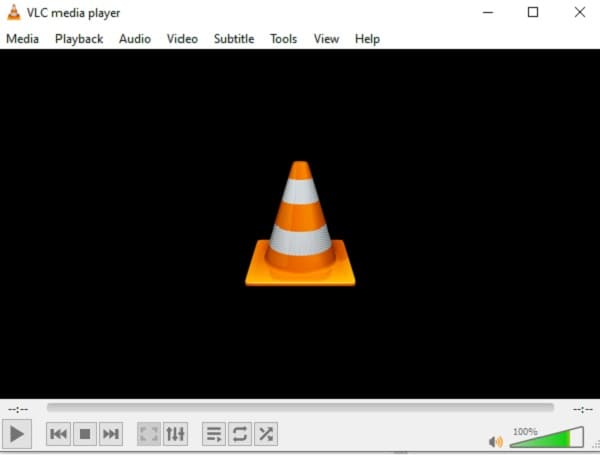
Task: Click the playback seek bar
Action: [300, 407]
